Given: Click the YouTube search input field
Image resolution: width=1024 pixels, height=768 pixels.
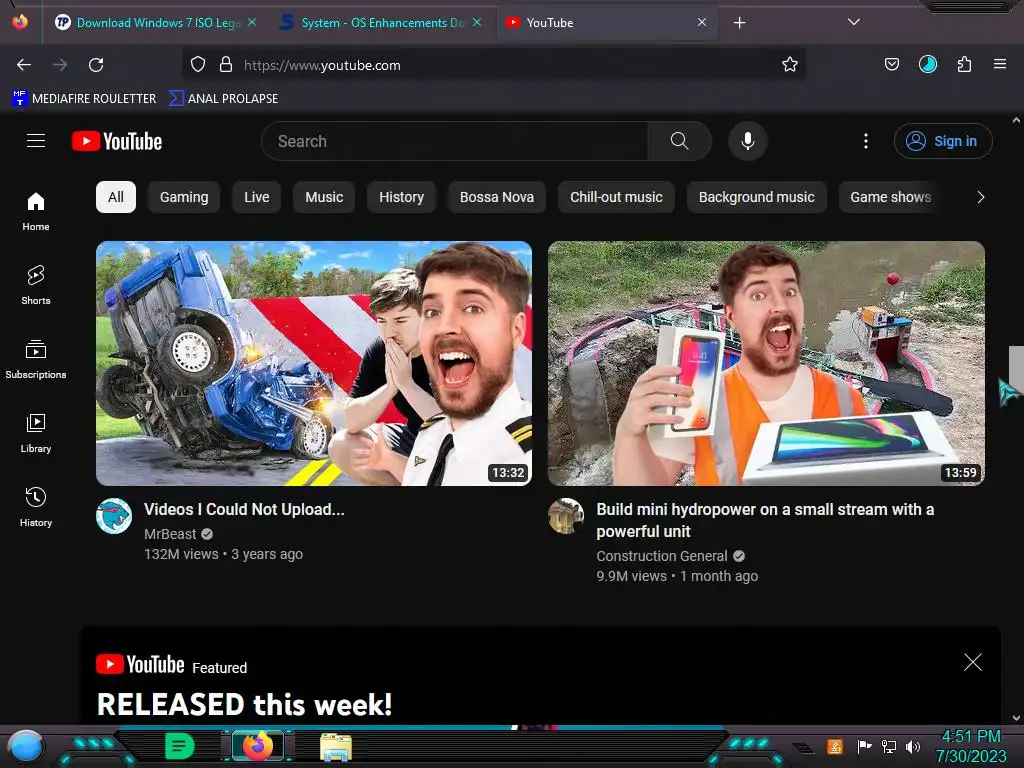Looking at the screenshot, I should pos(455,141).
